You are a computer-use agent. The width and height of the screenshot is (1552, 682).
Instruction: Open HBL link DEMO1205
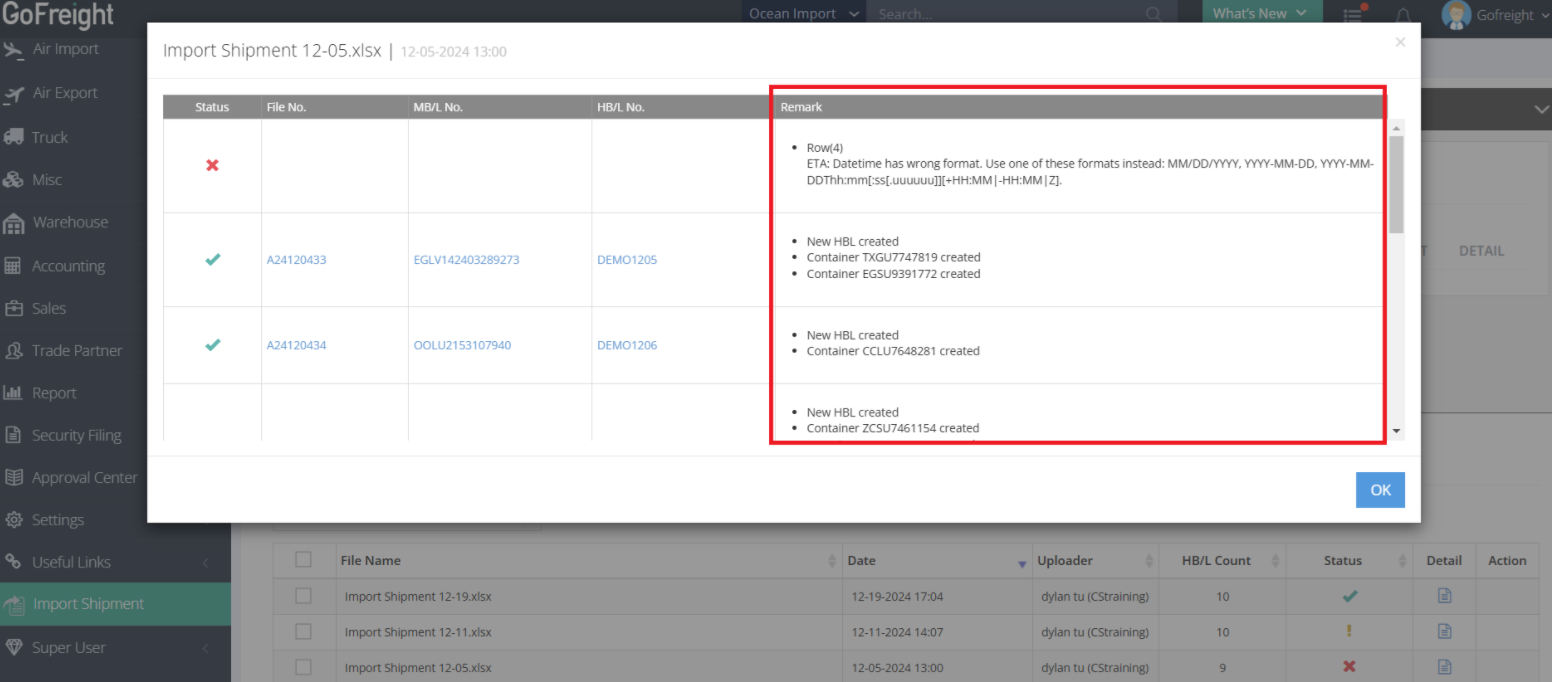coord(626,259)
